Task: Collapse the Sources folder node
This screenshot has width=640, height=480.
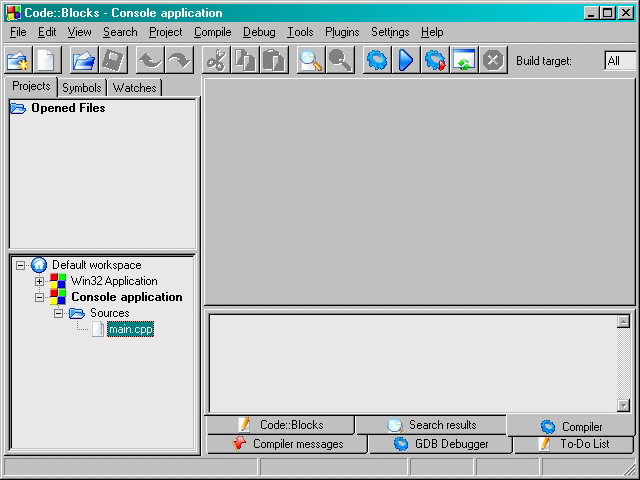Action: [58, 313]
